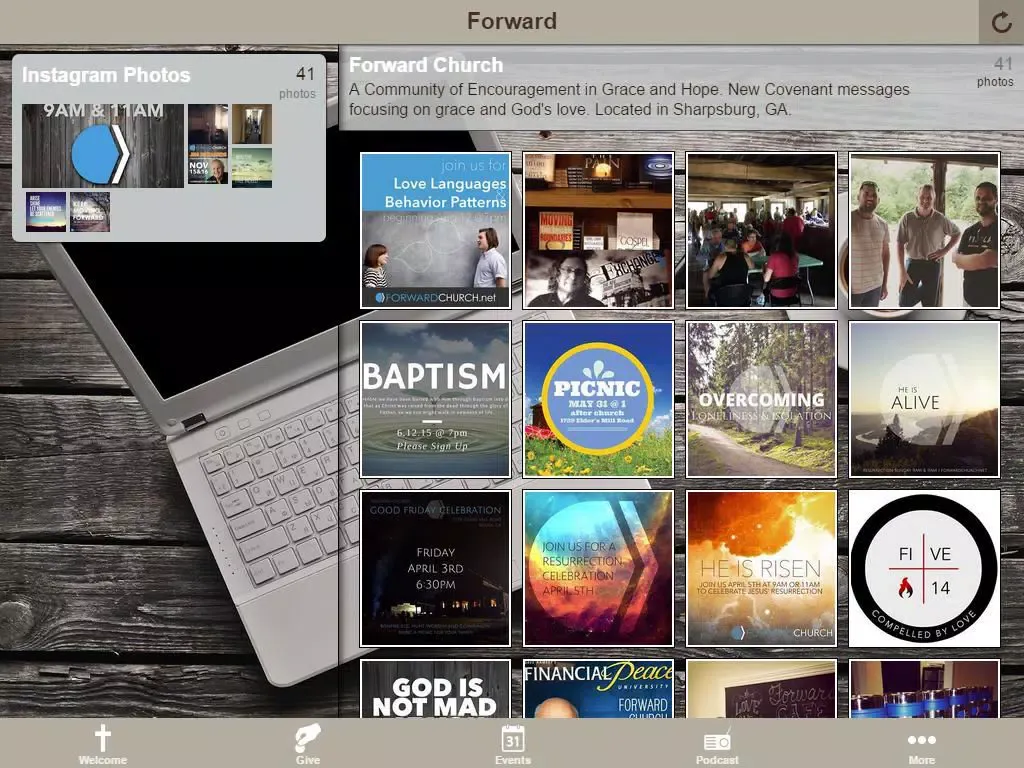The width and height of the screenshot is (1024, 768).
Task: Open the 9AM & 11AM album cover photo
Action: click(x=103, y=146)
